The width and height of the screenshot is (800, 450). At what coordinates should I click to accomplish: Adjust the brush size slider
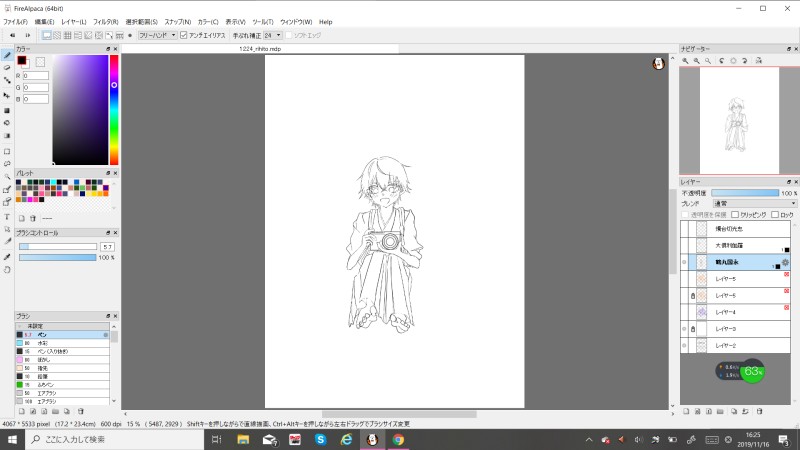click(58, 247)
